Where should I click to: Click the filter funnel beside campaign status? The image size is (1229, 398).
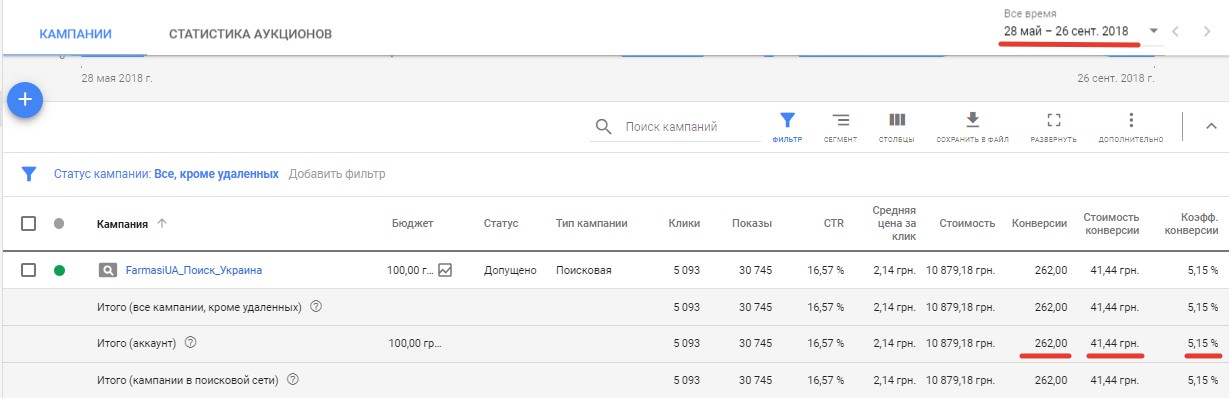tap(30, 174)
